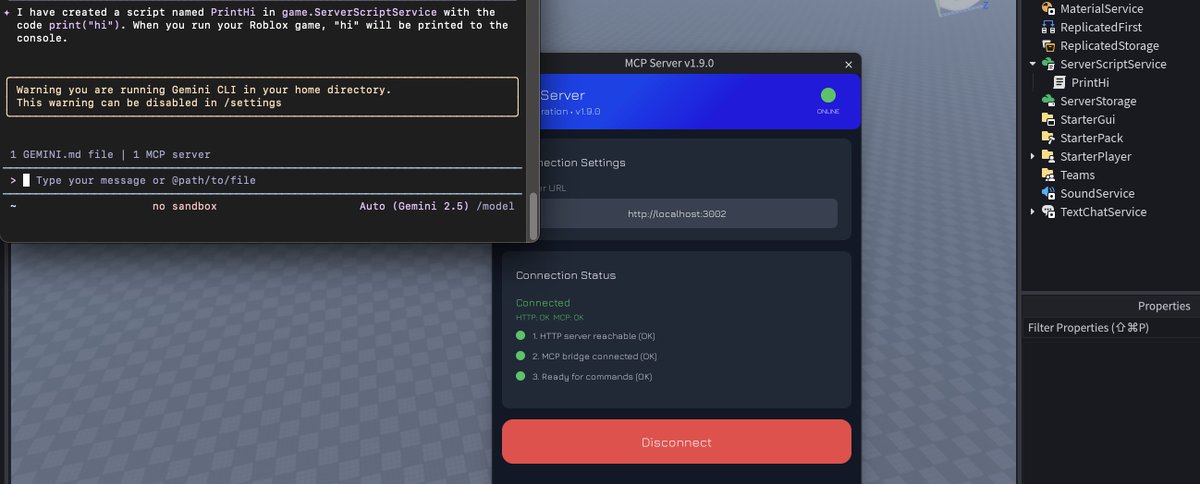The width and height of the screenshot is (1200, 484).
Task: Expand the TextChatService tree node
Action: (1032, 212)
